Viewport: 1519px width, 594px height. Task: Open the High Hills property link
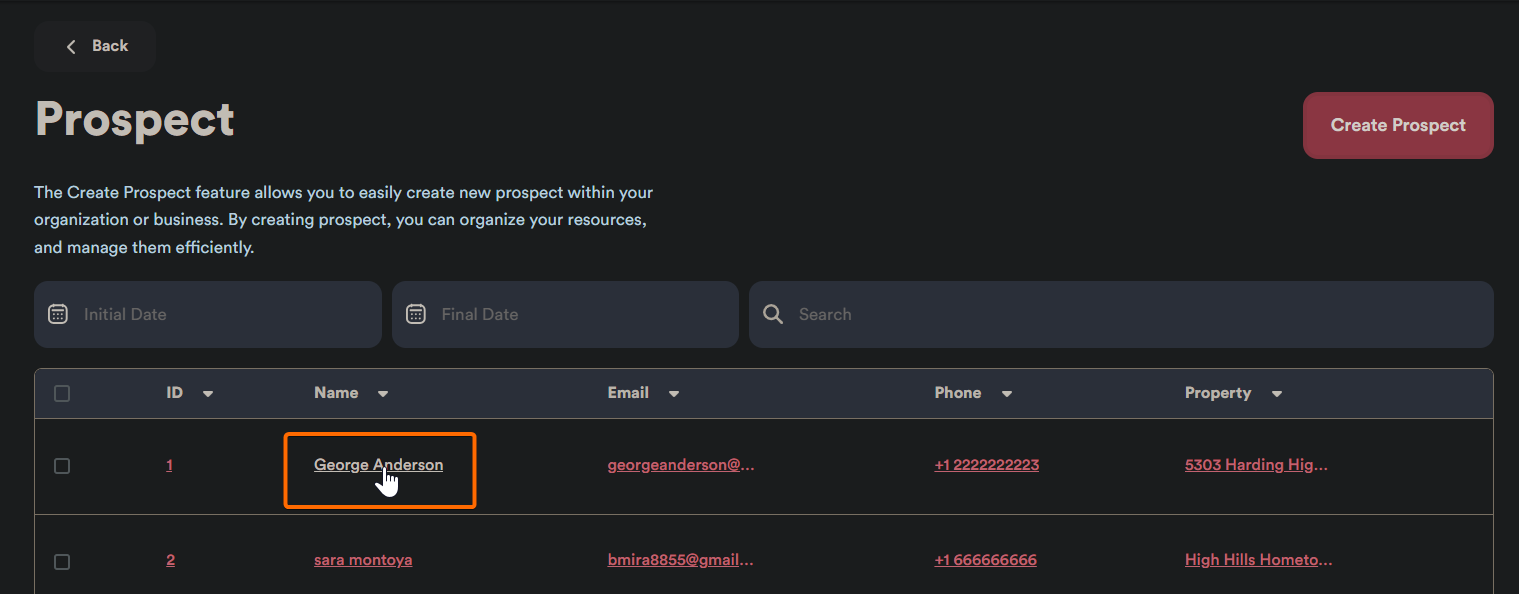(x=1258, y=560)
